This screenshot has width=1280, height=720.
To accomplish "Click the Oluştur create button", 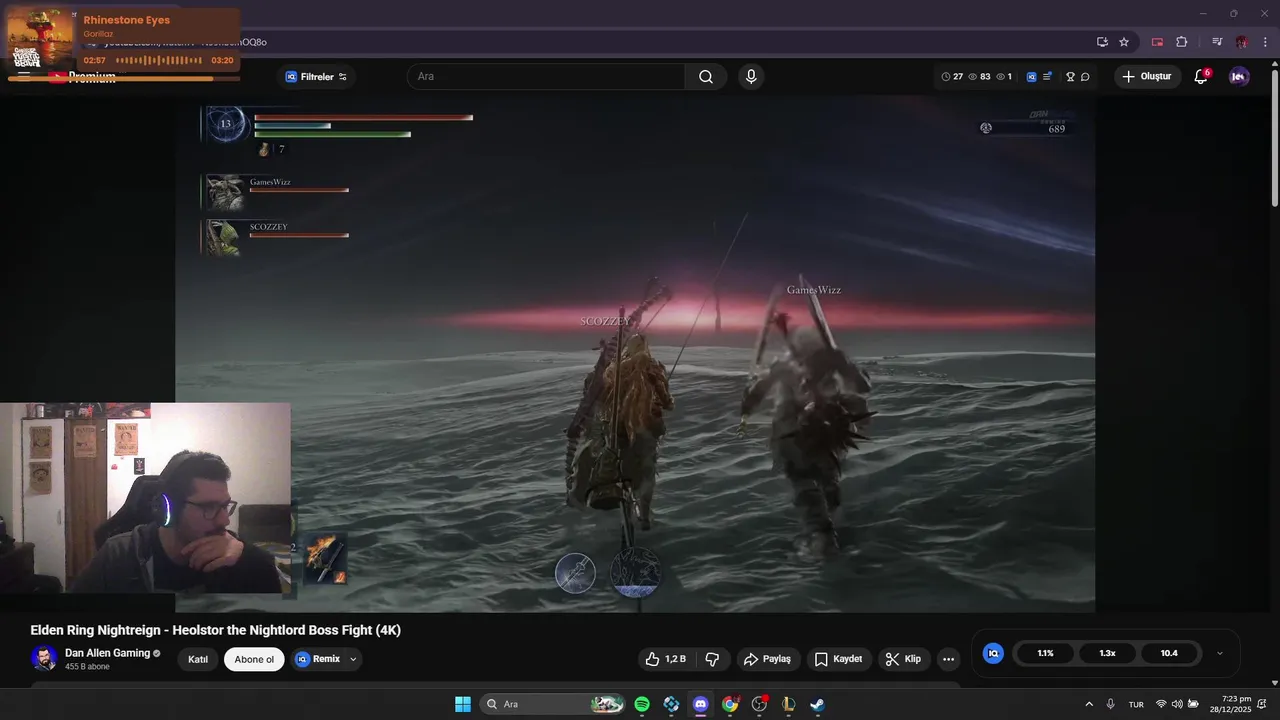I will click(x=1147, y=77).
